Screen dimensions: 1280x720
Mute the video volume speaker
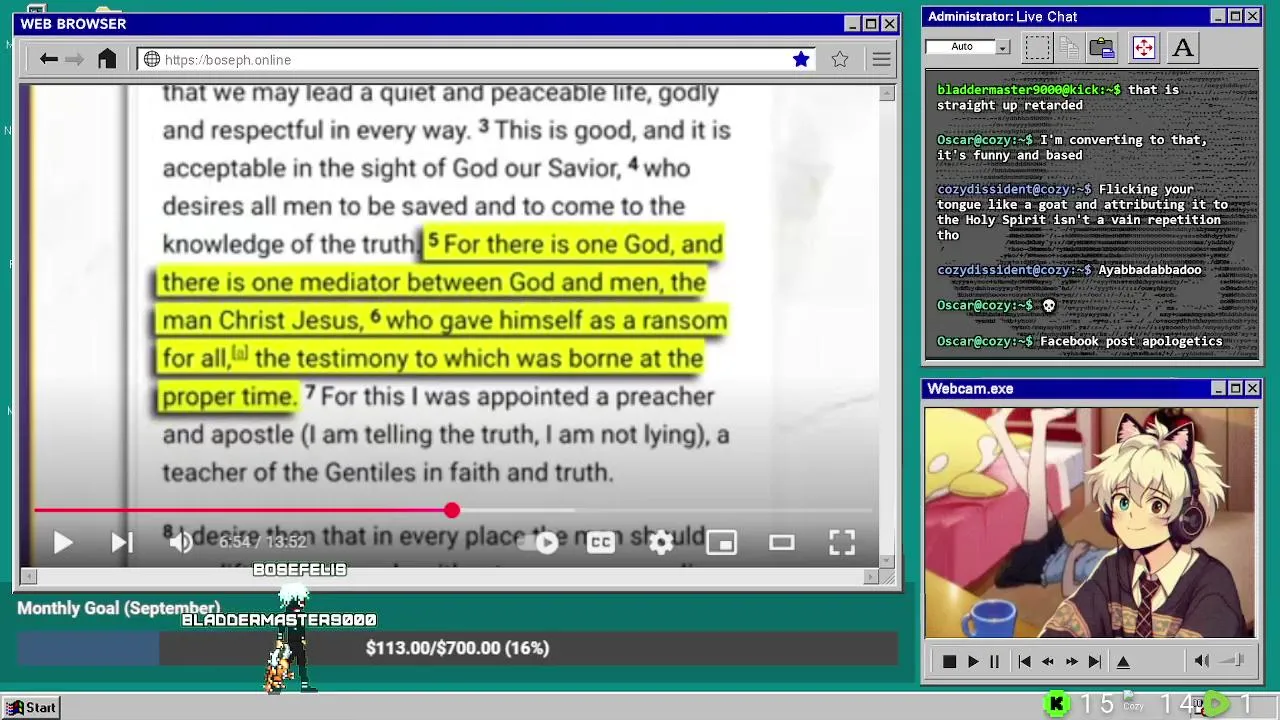pyautogui.click(x=181, y=543)
